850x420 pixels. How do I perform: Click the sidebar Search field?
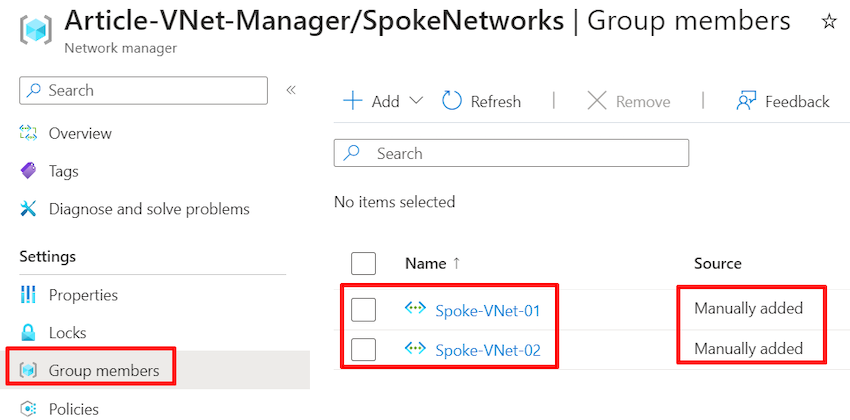tap(144, 90)
